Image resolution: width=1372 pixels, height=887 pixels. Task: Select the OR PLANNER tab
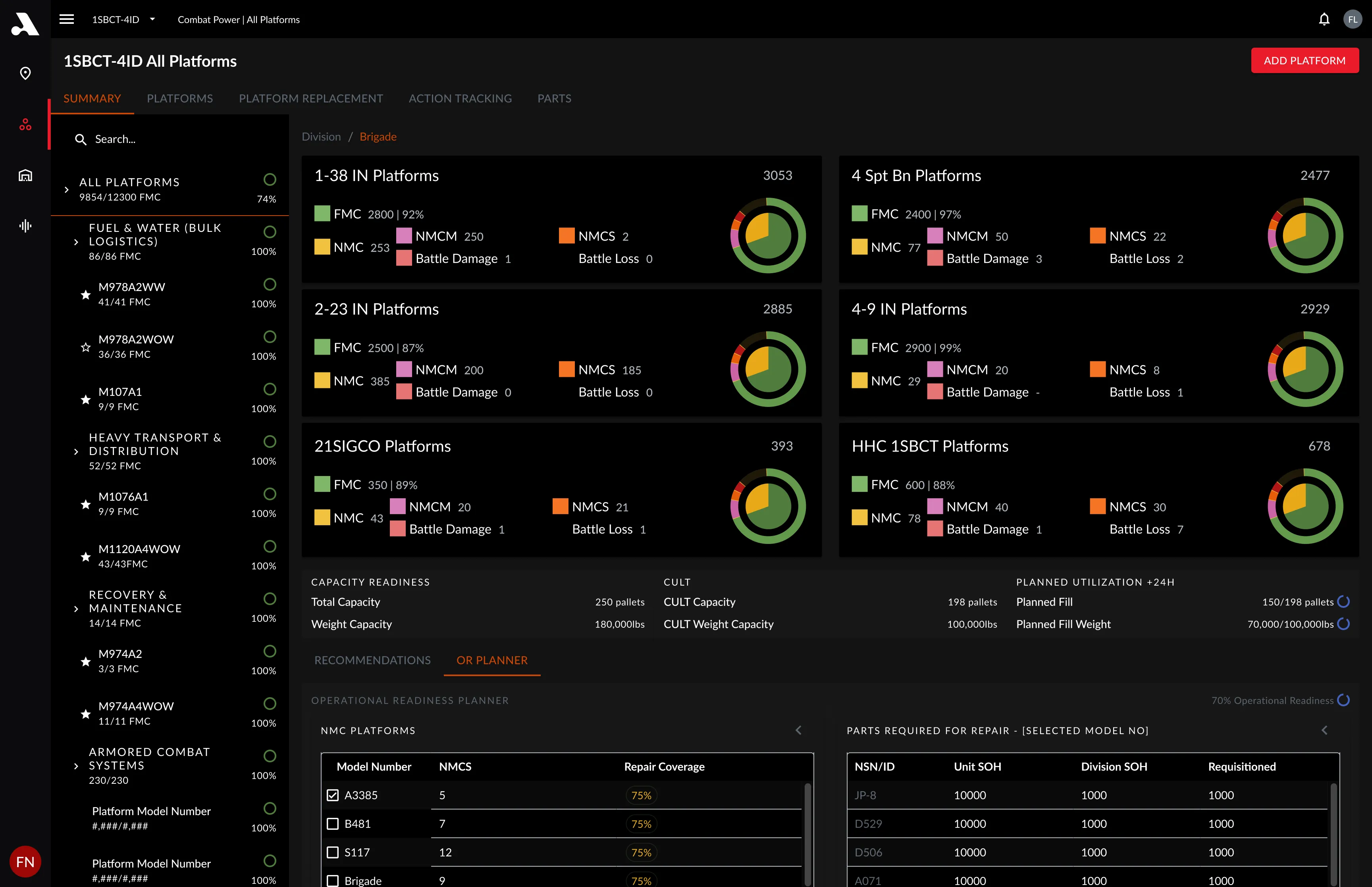coord(492,660)
